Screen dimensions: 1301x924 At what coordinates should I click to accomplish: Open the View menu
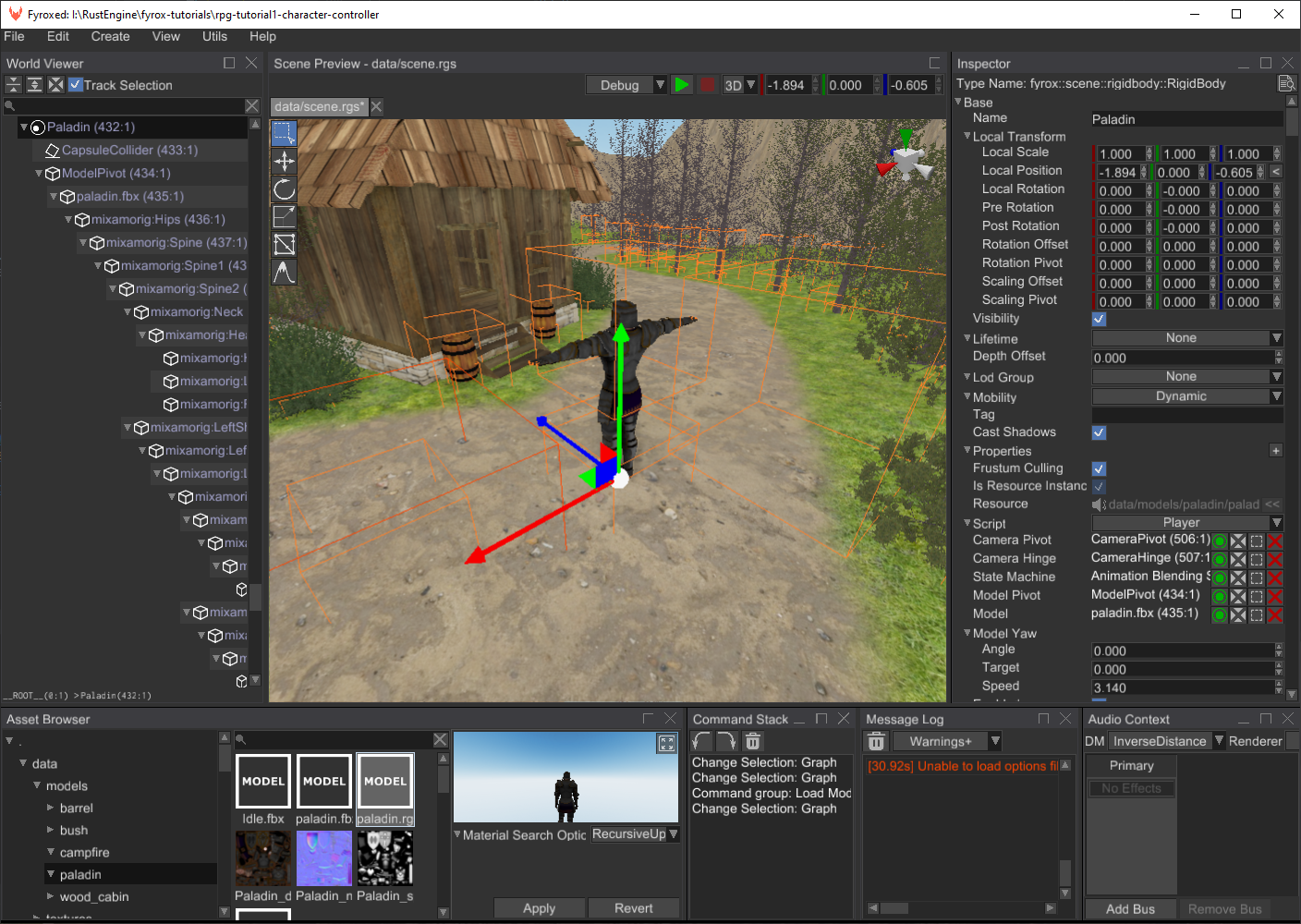(x=166, y=37)
